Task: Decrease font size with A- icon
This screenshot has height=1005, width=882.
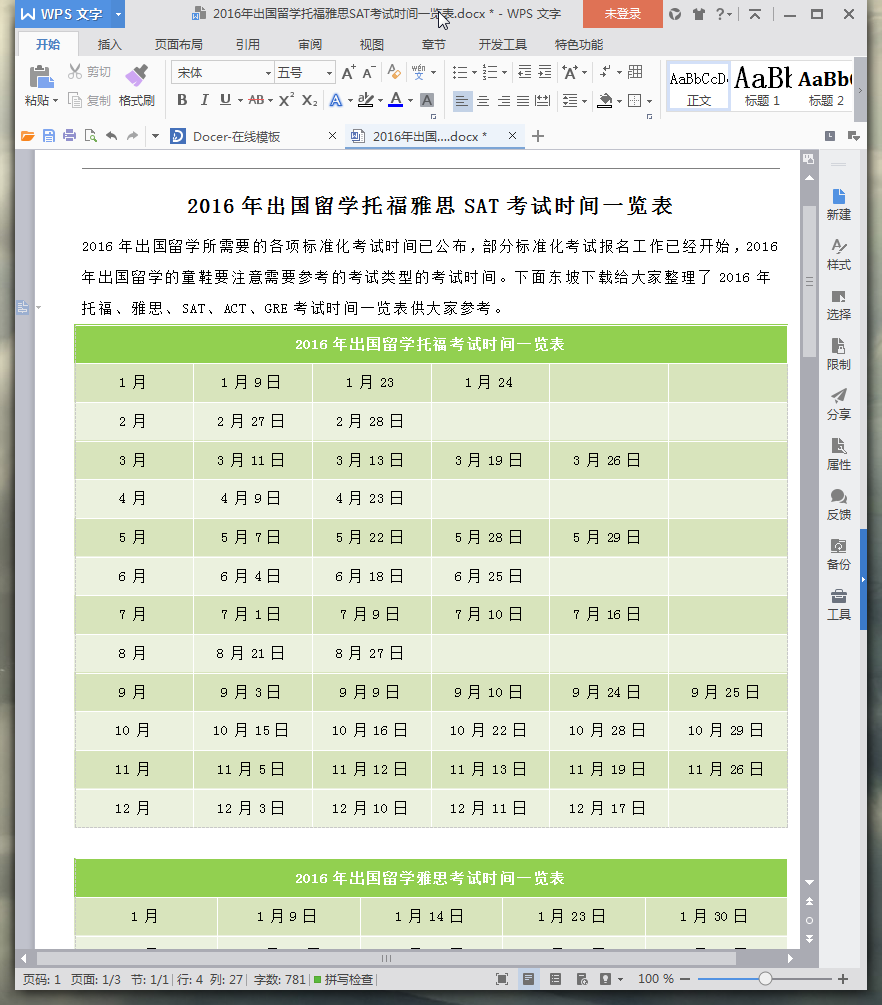Action: point(368,72)
